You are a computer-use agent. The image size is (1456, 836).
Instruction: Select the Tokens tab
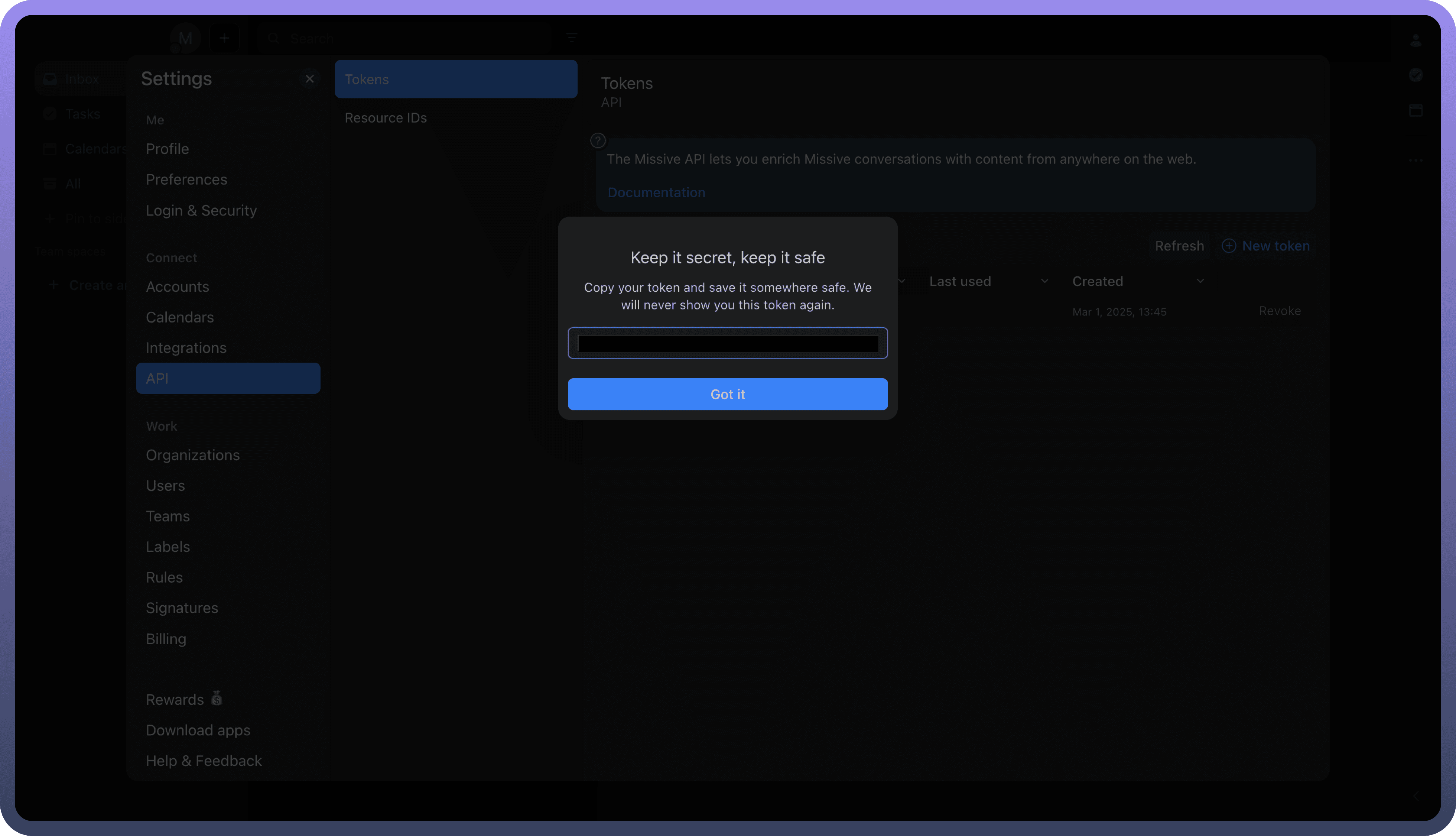456,79
